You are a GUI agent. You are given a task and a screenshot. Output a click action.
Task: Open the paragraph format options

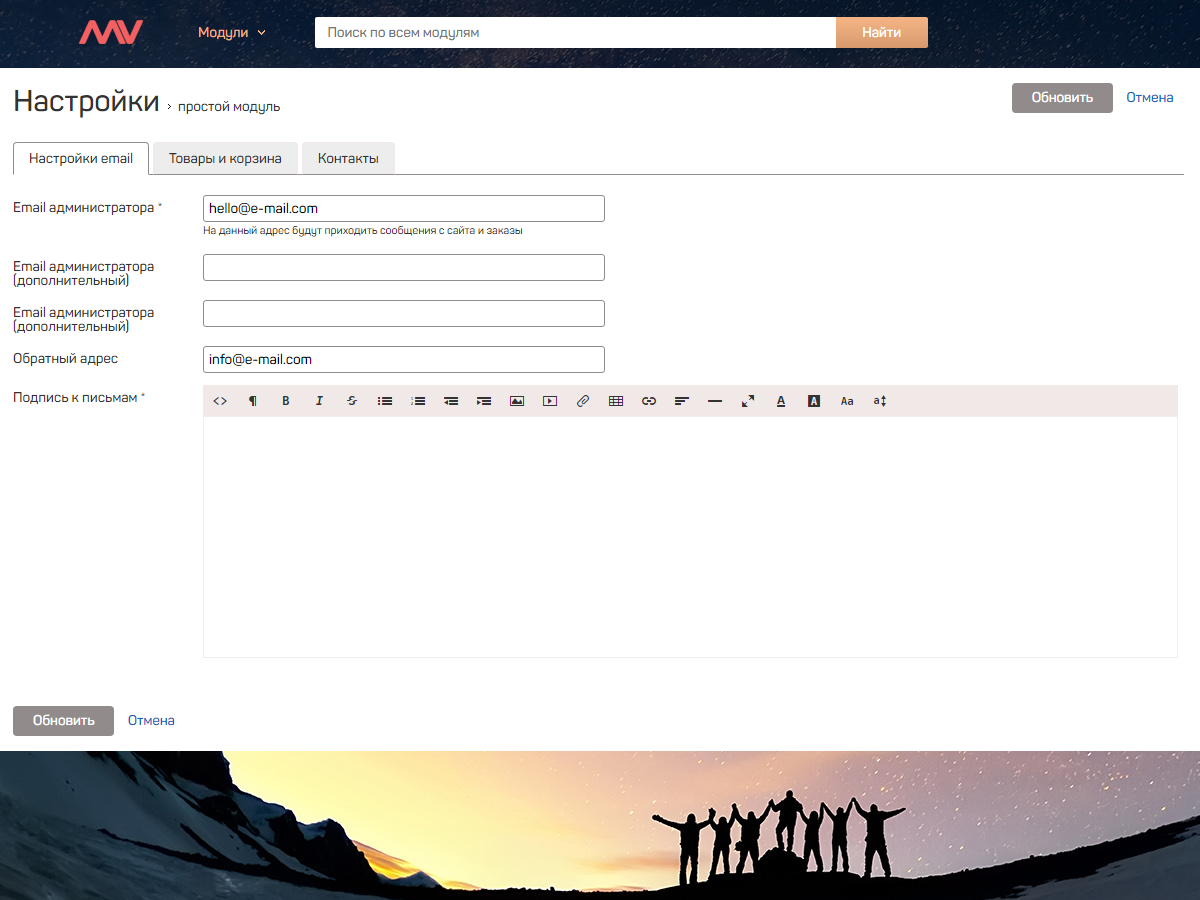click(x=253, y=401)
